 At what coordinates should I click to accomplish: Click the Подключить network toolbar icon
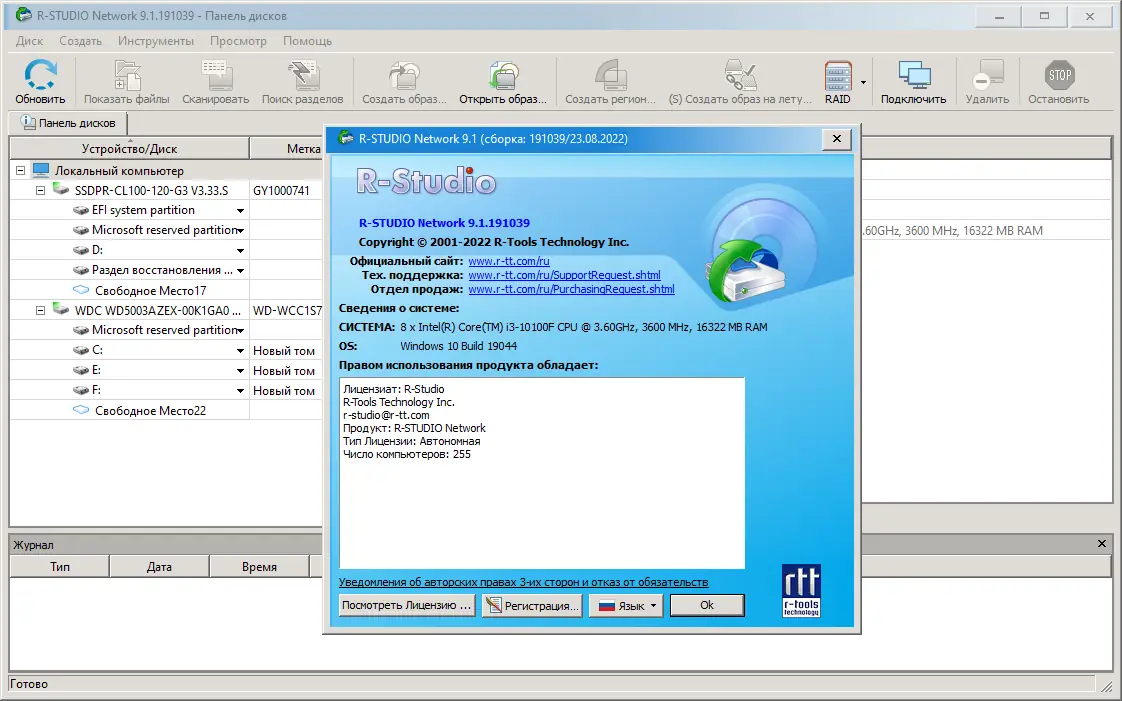click(914, 75)
